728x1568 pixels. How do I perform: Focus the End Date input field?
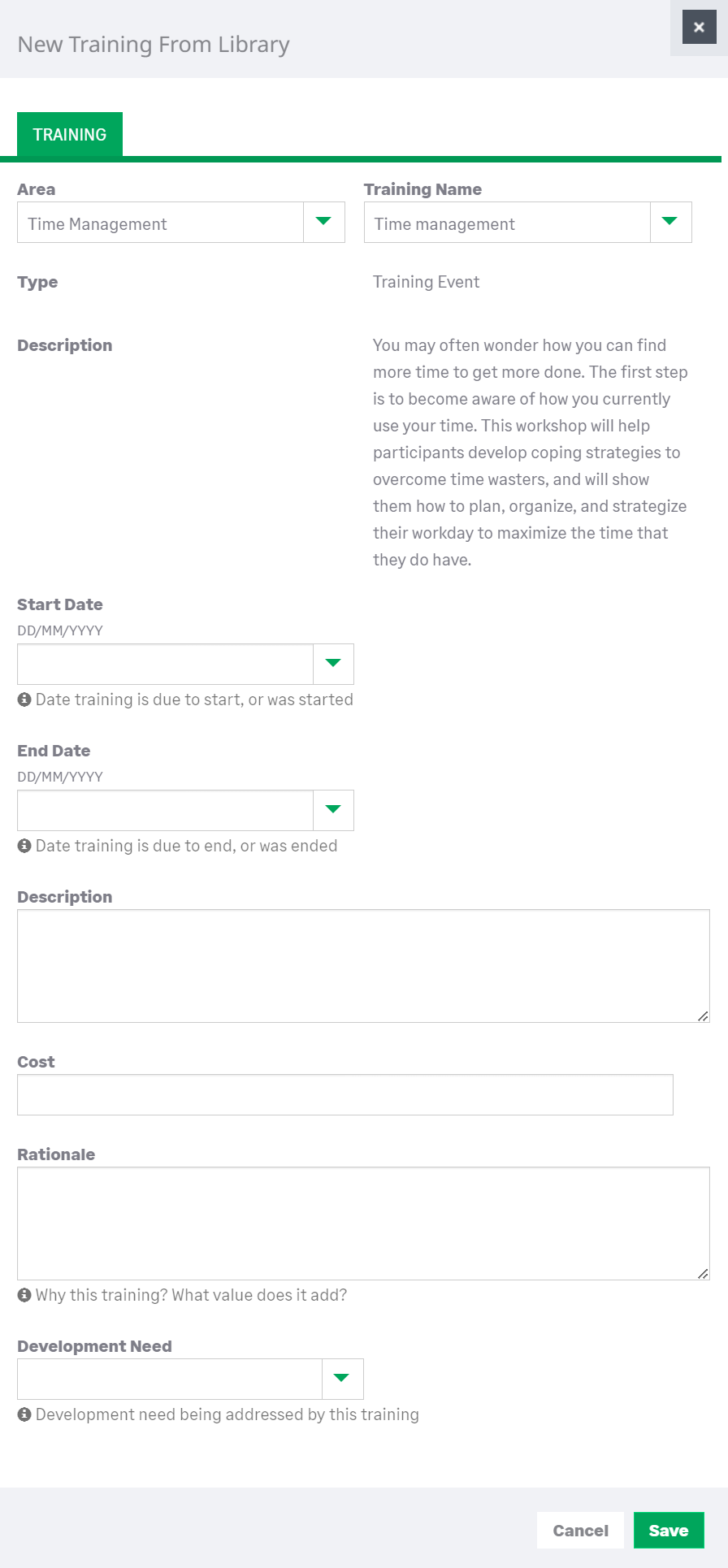165,810
